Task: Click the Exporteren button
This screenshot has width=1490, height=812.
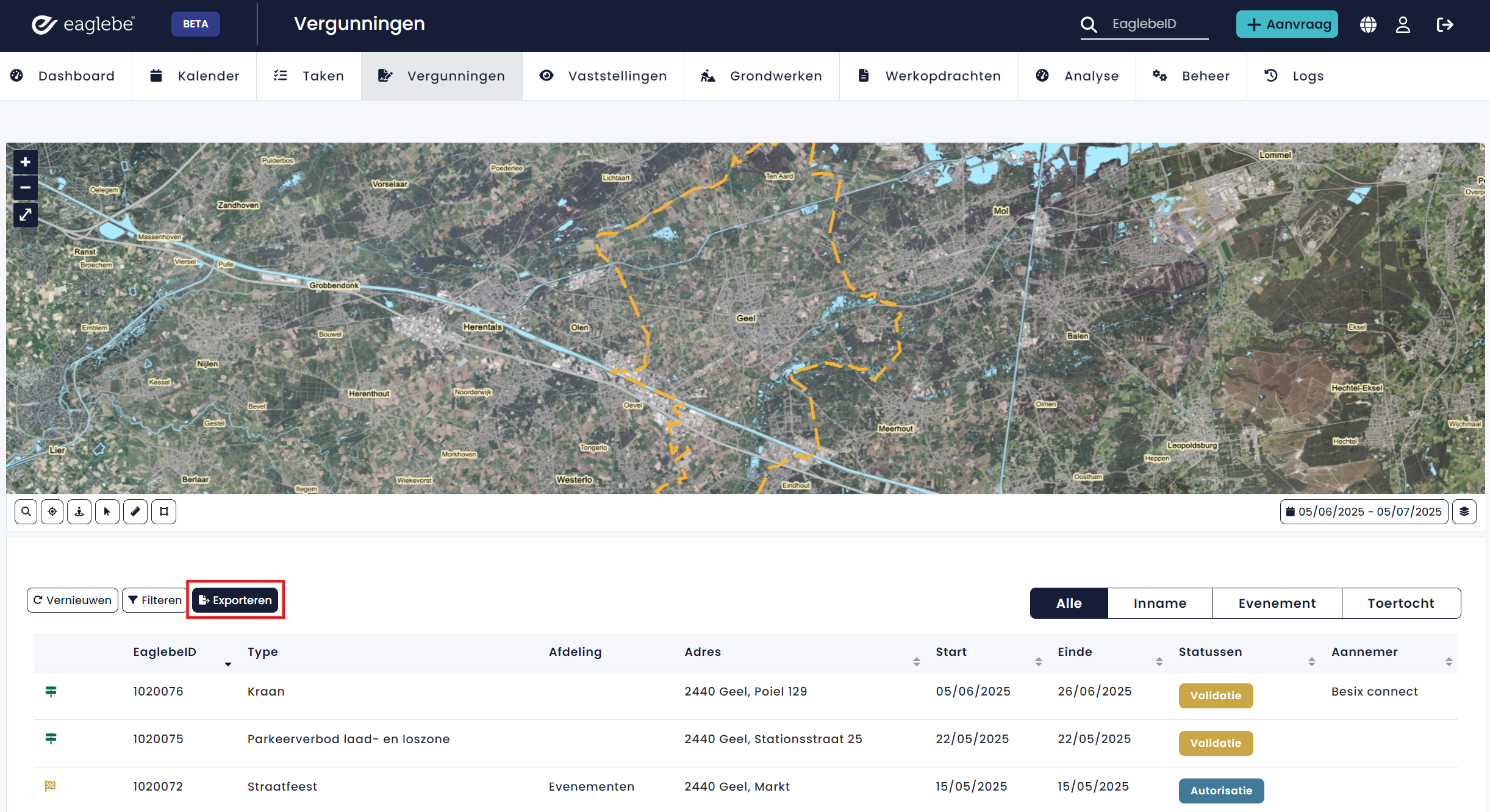Action: 235,600
